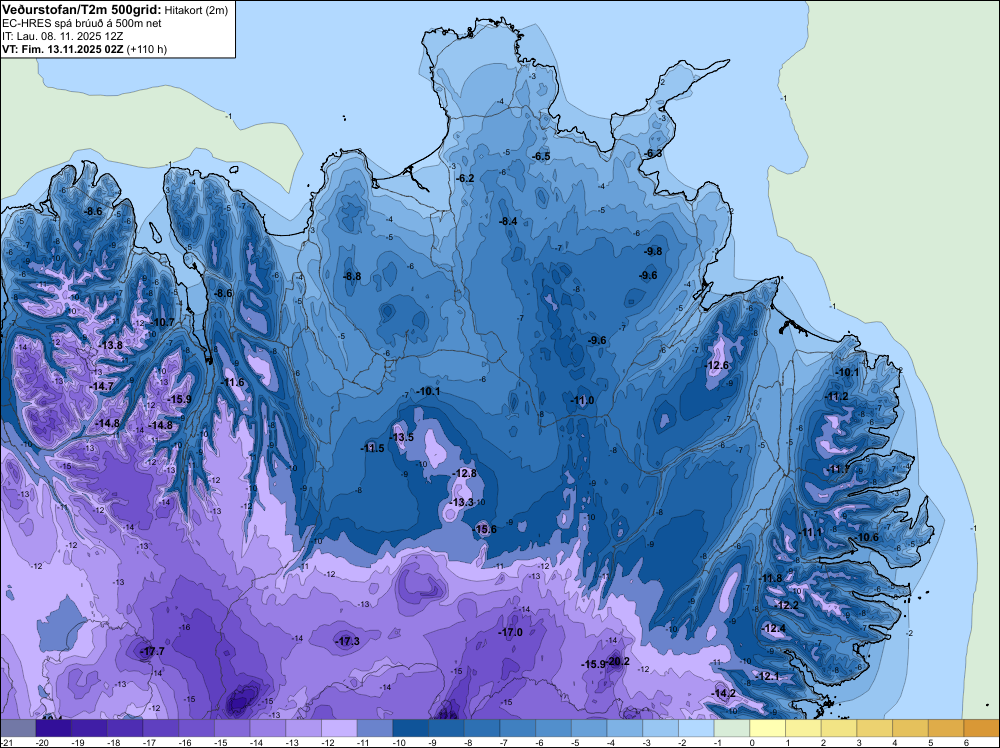
Task: Click the -11.6 temperature value
Action: [233, 382]
